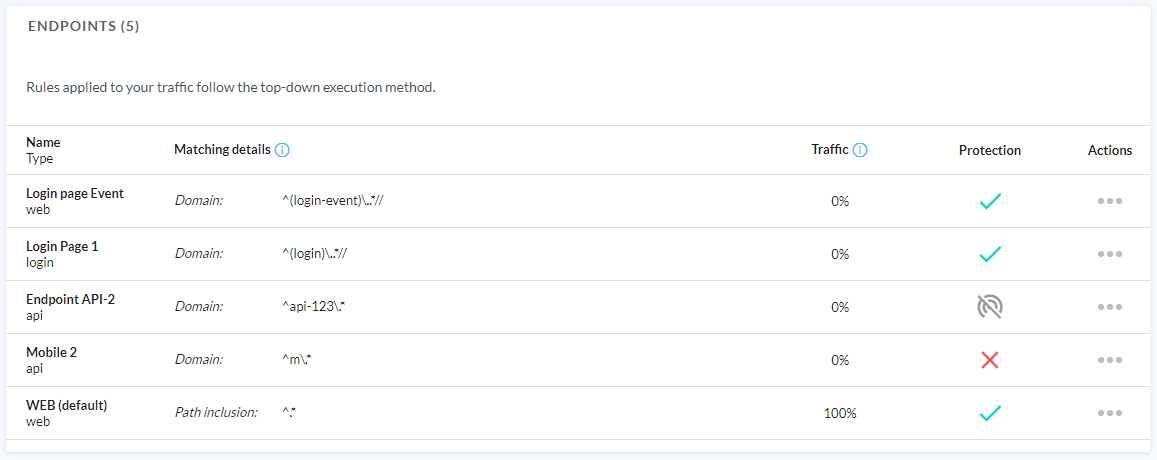Open actions menu for WEB (default)
Image resolution: width=1157 pixels, height=460 pixels.
point(1110,413)
